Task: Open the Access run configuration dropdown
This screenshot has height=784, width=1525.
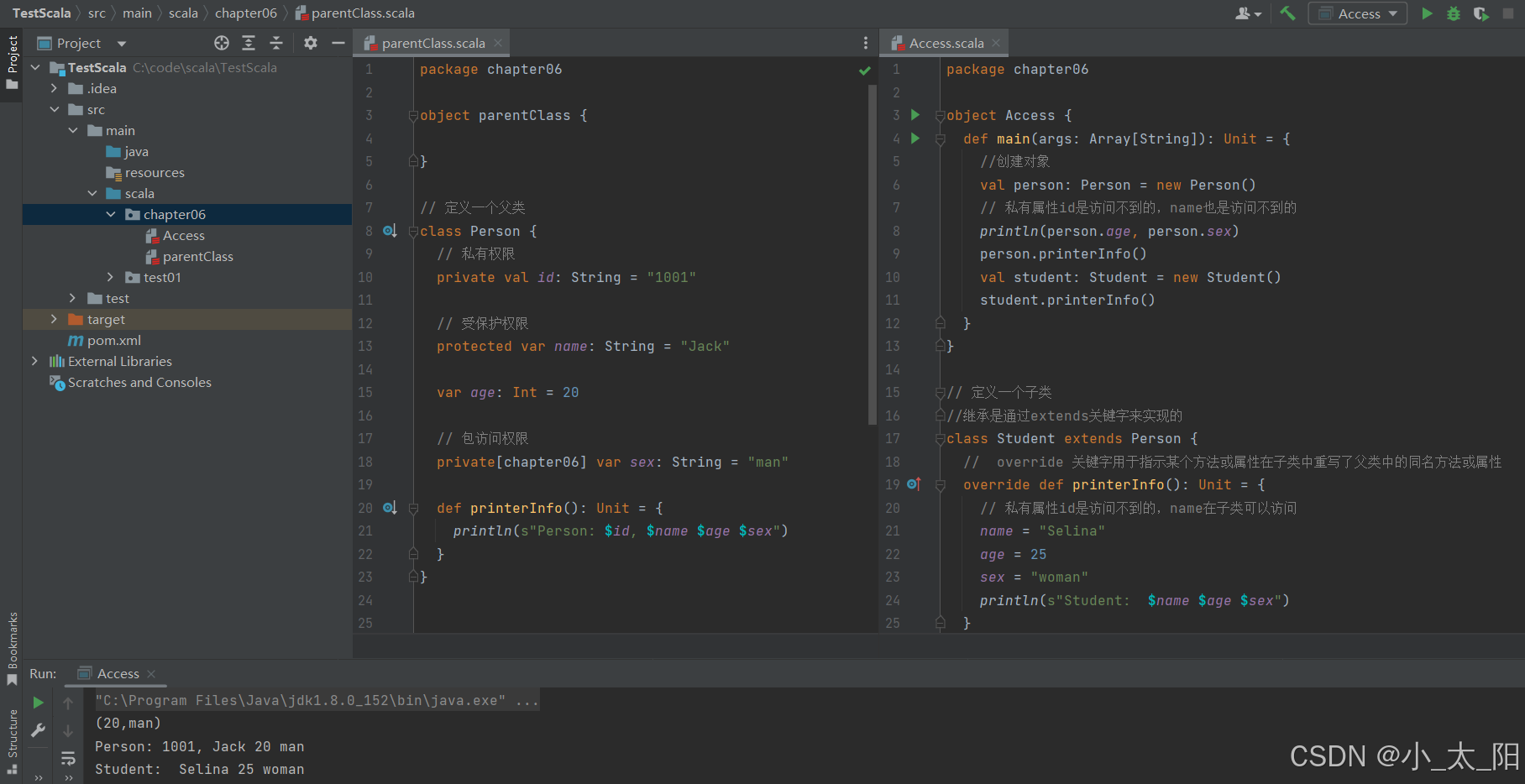Action: click(1357, 13)
